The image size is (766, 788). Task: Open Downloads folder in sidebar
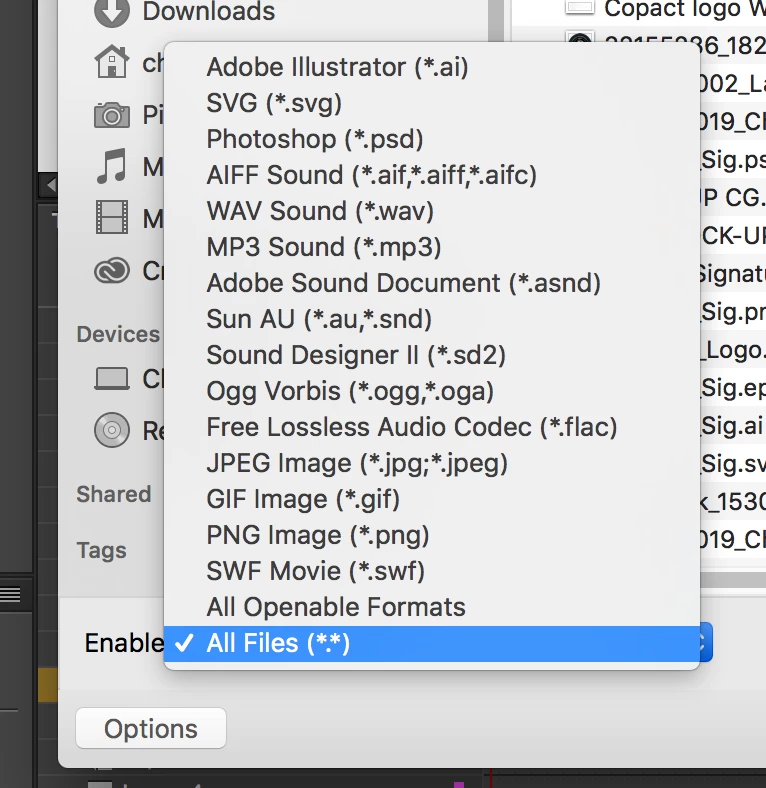184,11
